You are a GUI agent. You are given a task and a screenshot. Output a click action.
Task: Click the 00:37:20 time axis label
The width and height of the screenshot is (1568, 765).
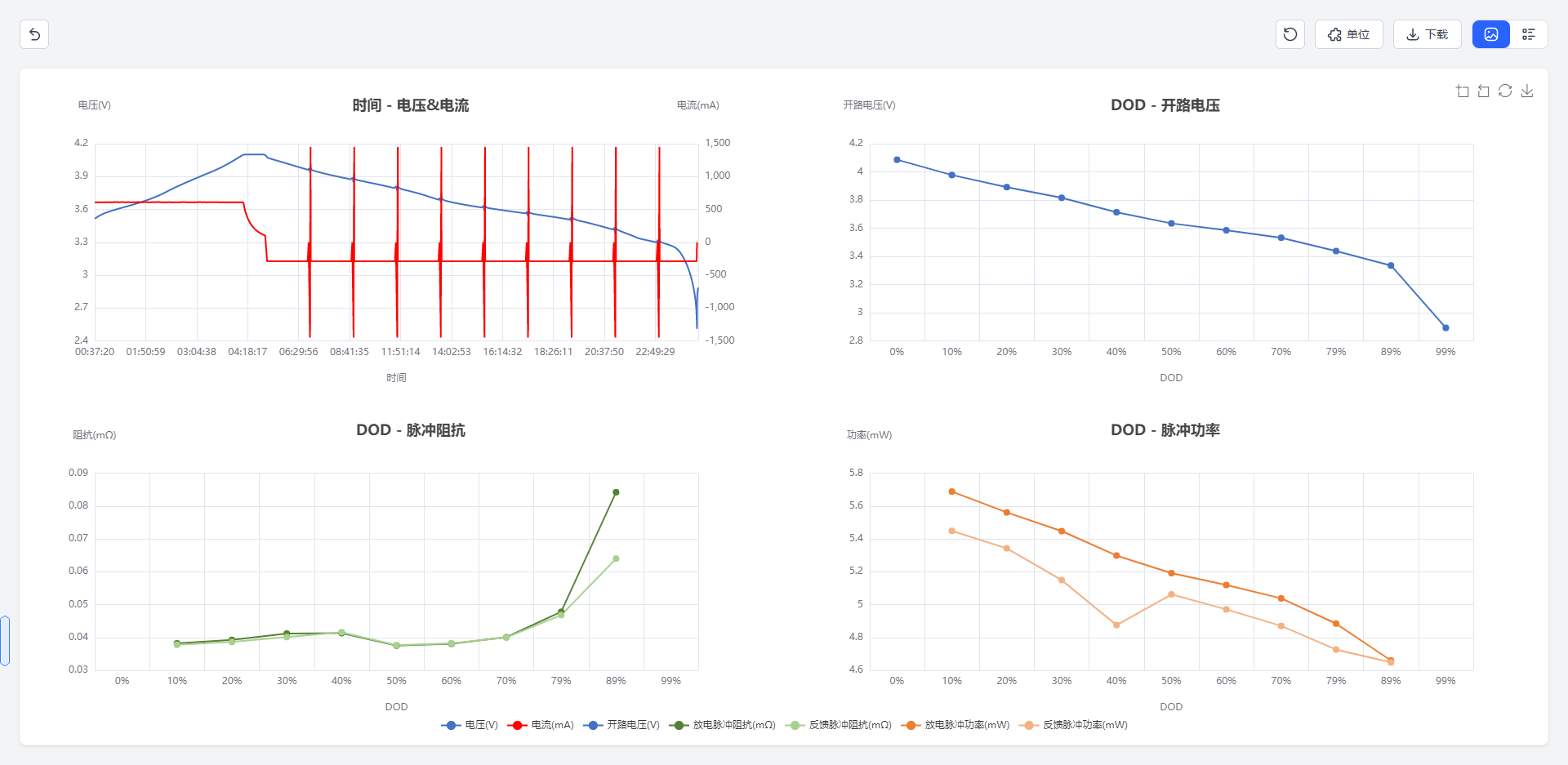[x=95, y=352]
